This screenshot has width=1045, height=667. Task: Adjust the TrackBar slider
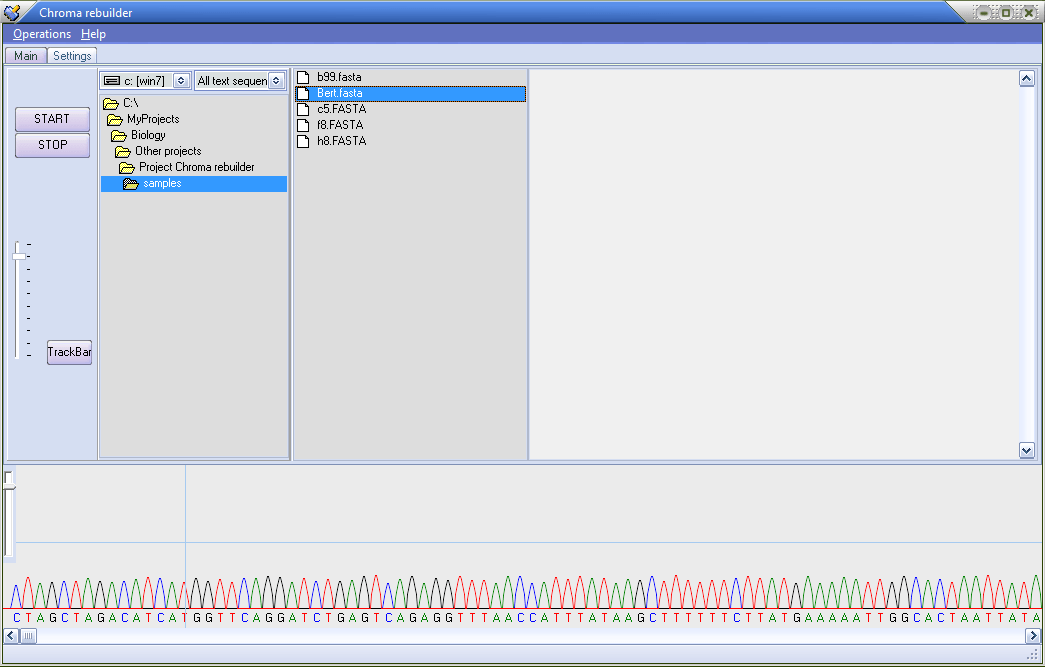tap(20, 255)
